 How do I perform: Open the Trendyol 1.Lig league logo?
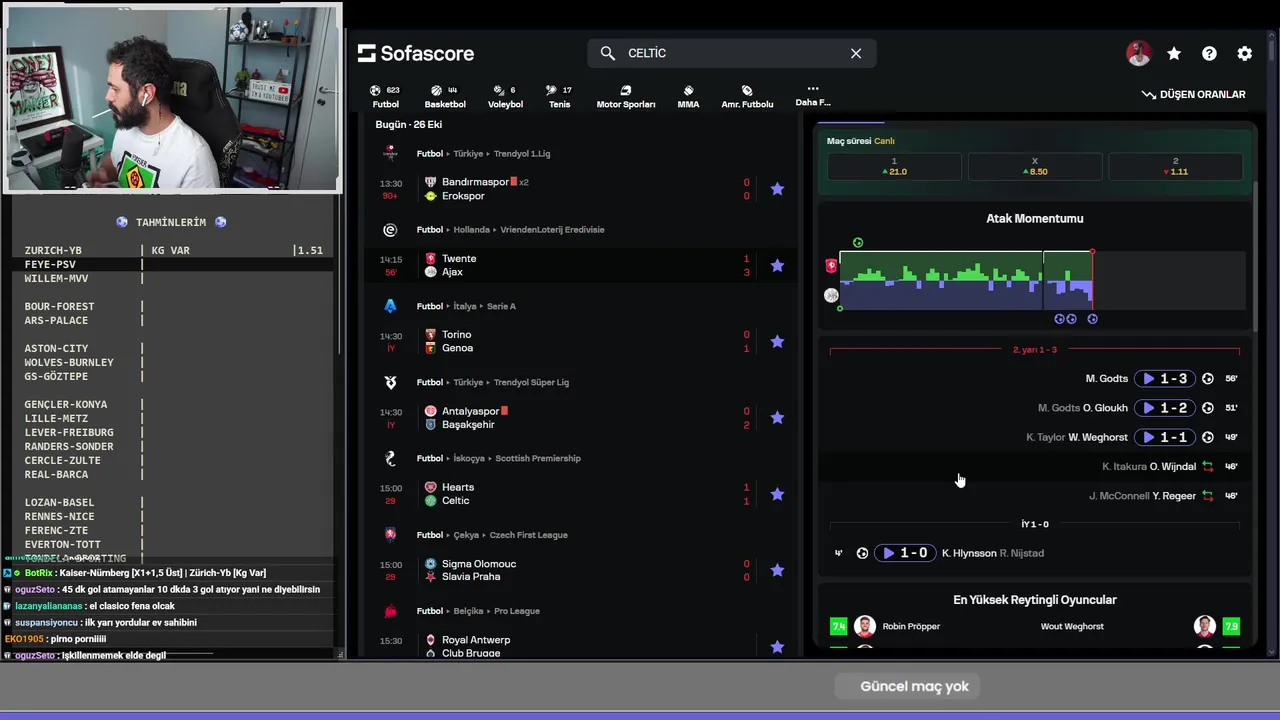pos(390,154)
